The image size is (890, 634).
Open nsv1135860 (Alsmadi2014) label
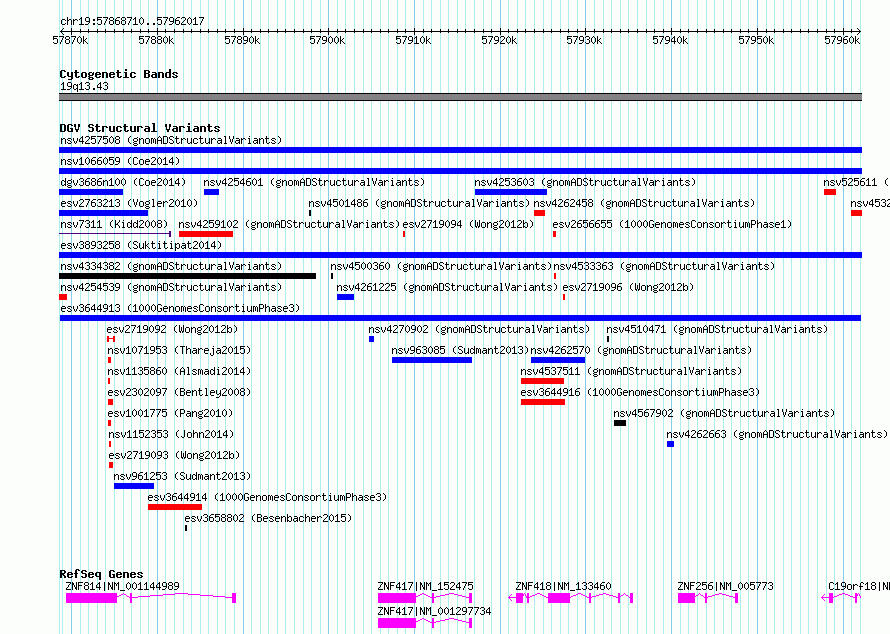(179, 371)
